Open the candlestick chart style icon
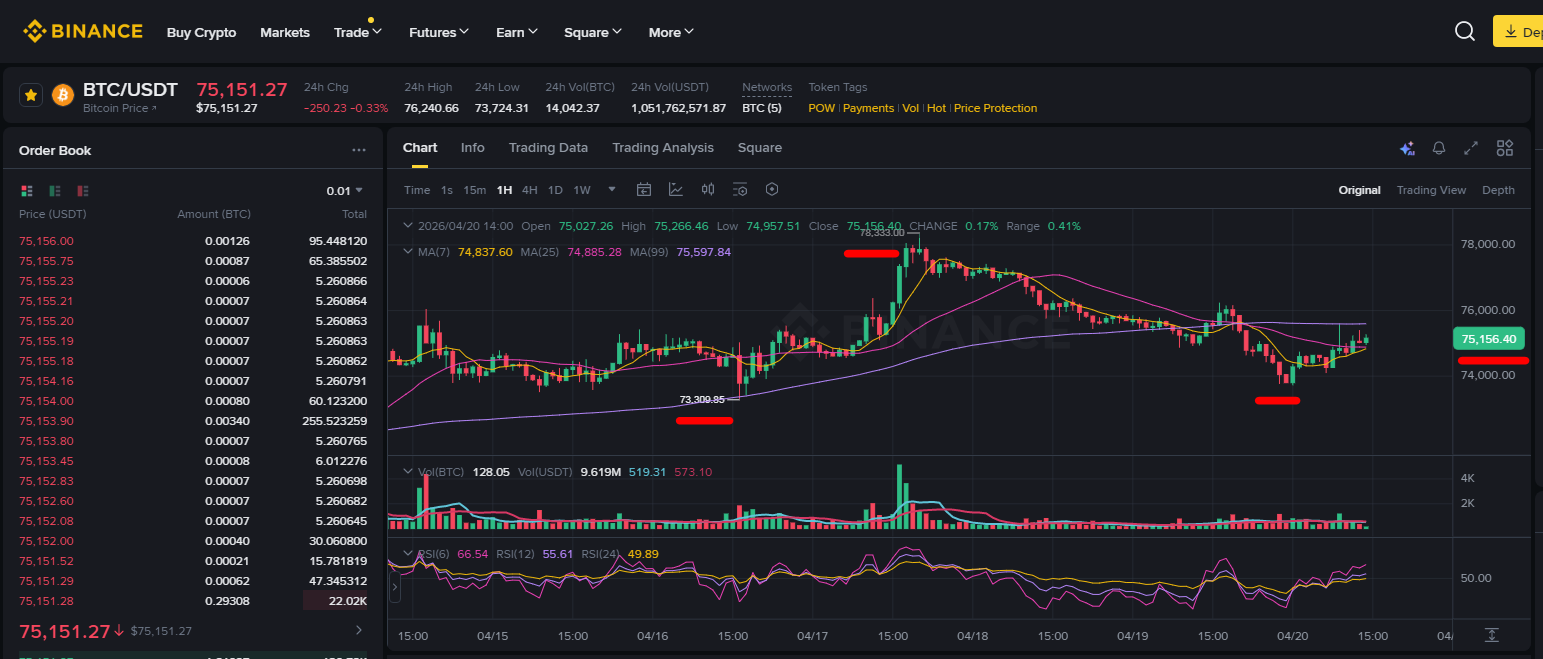The height and width of the screenshot is (659, 1543). [x=708, y=190]
